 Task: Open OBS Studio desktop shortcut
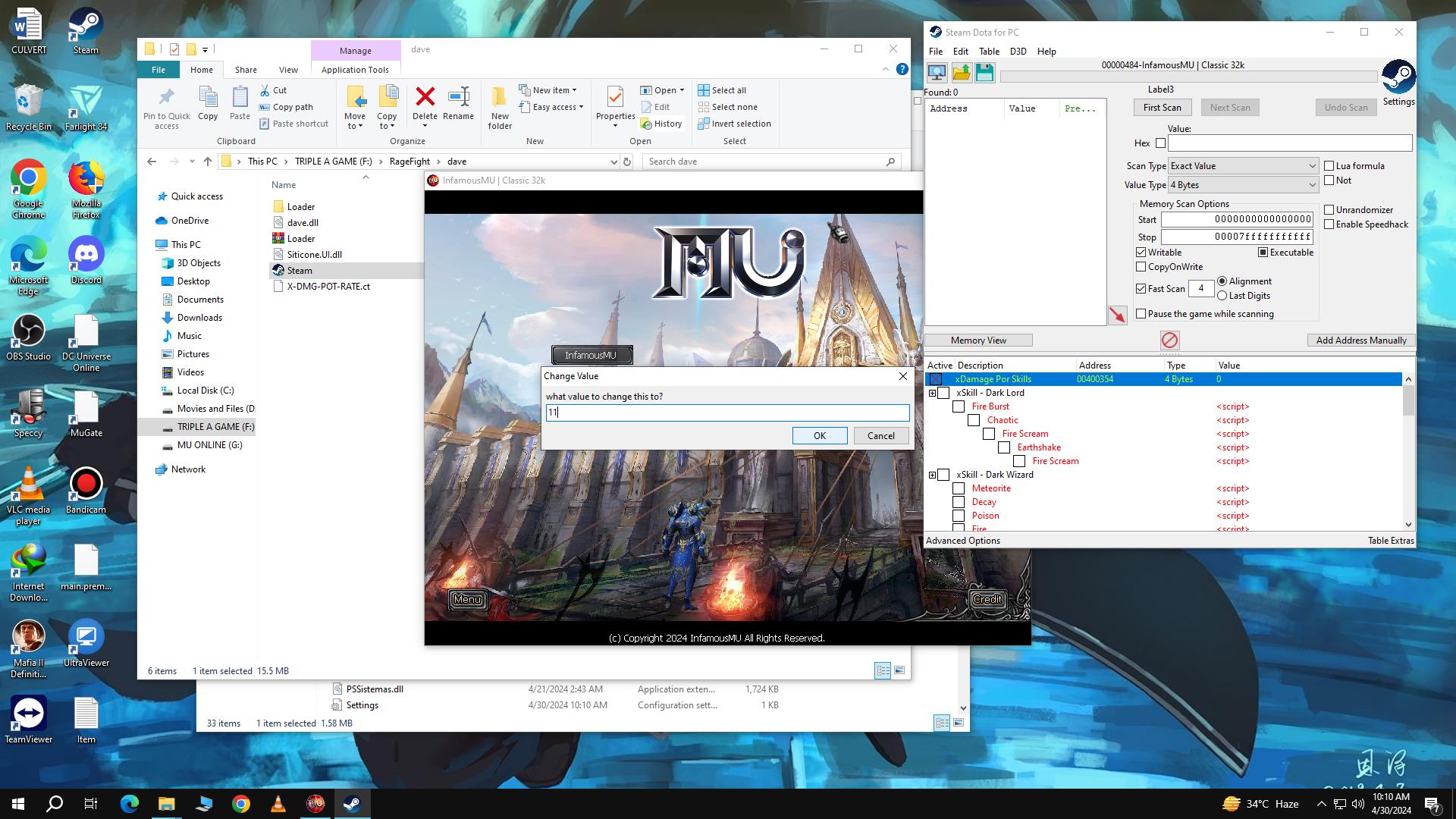tap(28, 337)
